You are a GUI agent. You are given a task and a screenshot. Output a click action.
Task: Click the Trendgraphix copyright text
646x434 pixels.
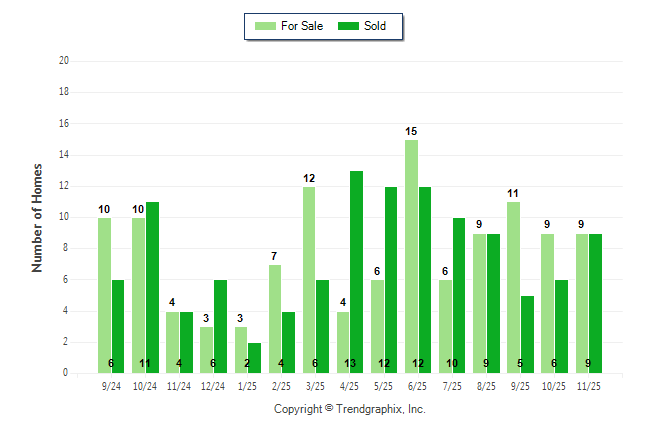click(x=349, y=409)
